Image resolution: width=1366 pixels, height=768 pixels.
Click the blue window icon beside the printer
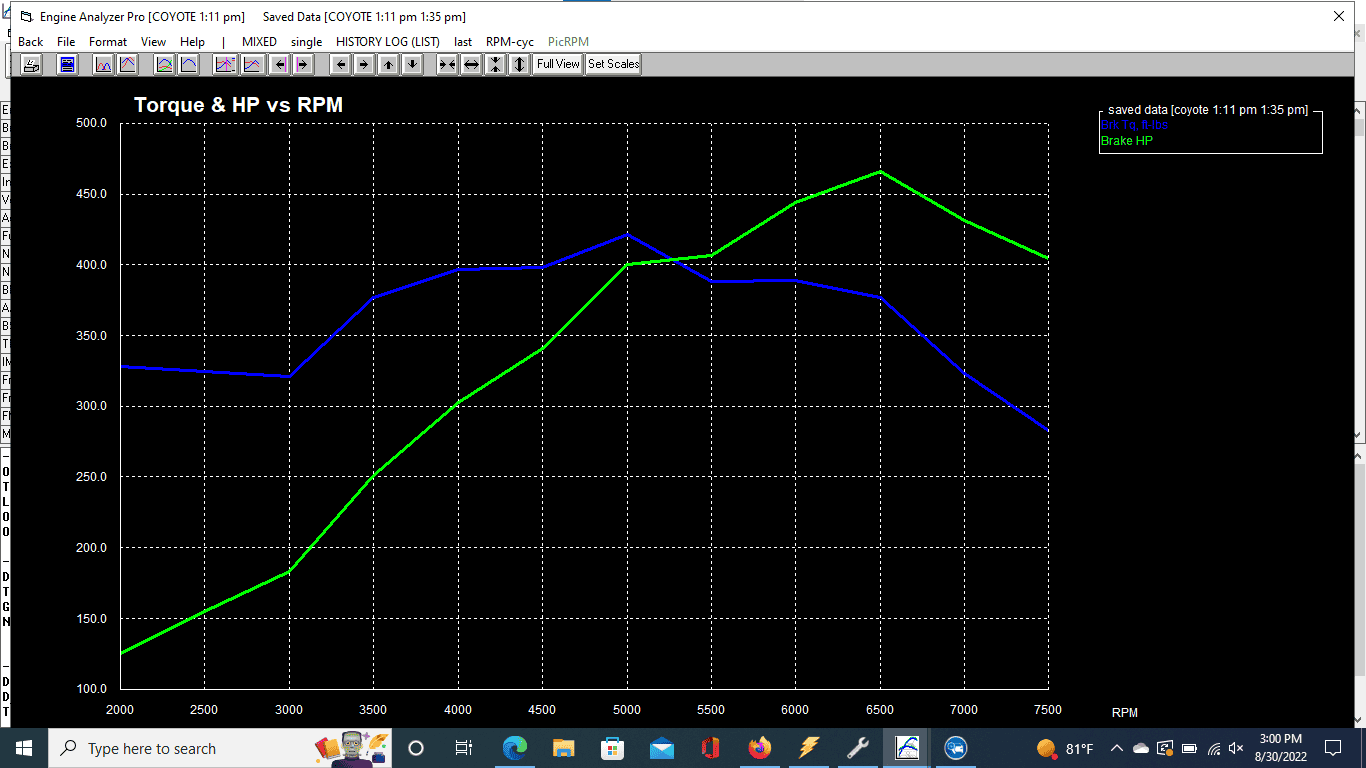pyautogui.click(x=67, y=64)
